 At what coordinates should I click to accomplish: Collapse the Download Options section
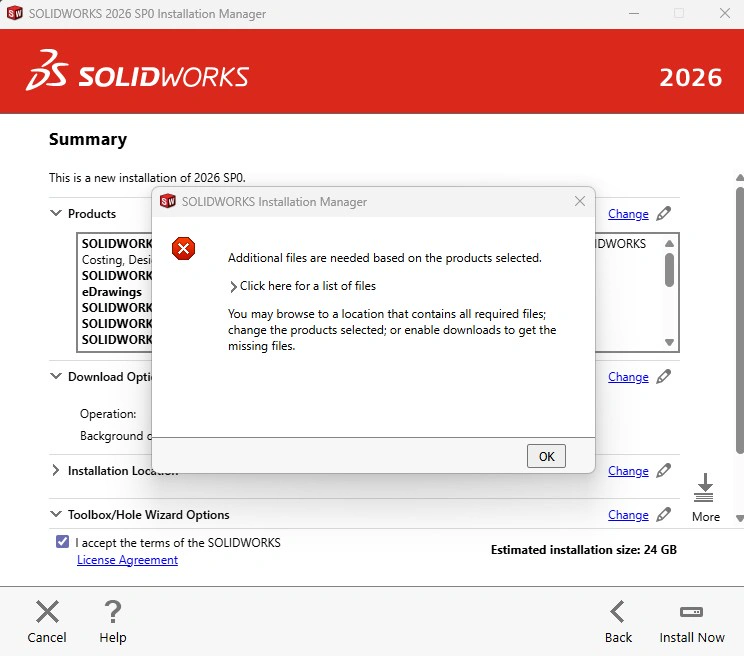pyautogui.click(x=56, y=376)
